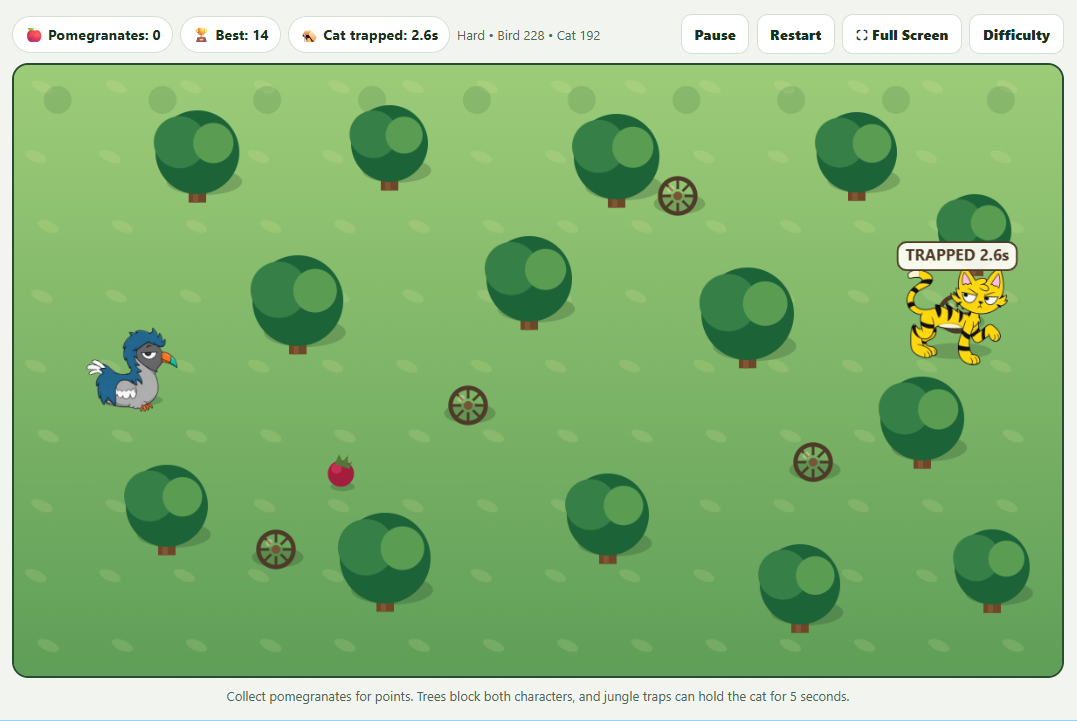Image resolution: width=1077 pixels, height=721 pixels.
Task: Click the red pomegranate fruit on the field
Action: click(x=341, y=472)
